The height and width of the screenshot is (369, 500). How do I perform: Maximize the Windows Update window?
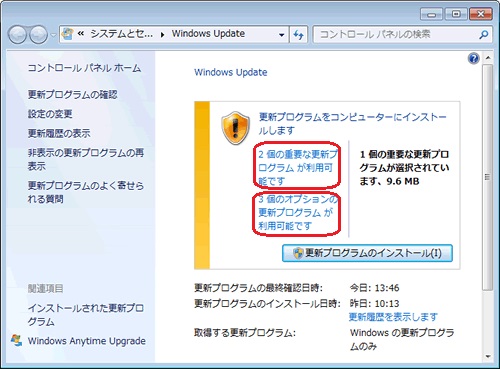tap(456, 15)
